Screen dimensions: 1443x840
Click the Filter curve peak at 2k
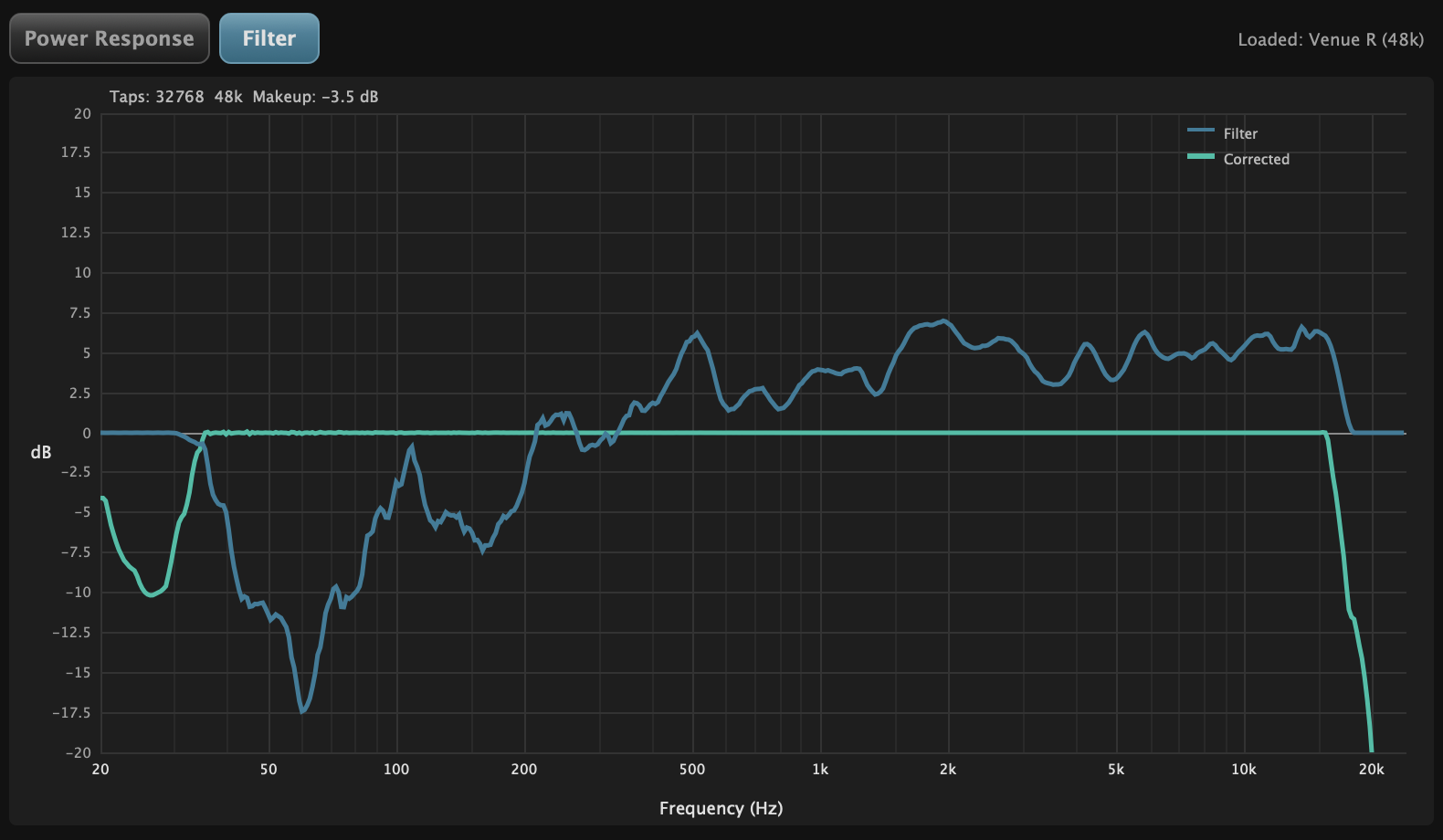click(945, 321)
